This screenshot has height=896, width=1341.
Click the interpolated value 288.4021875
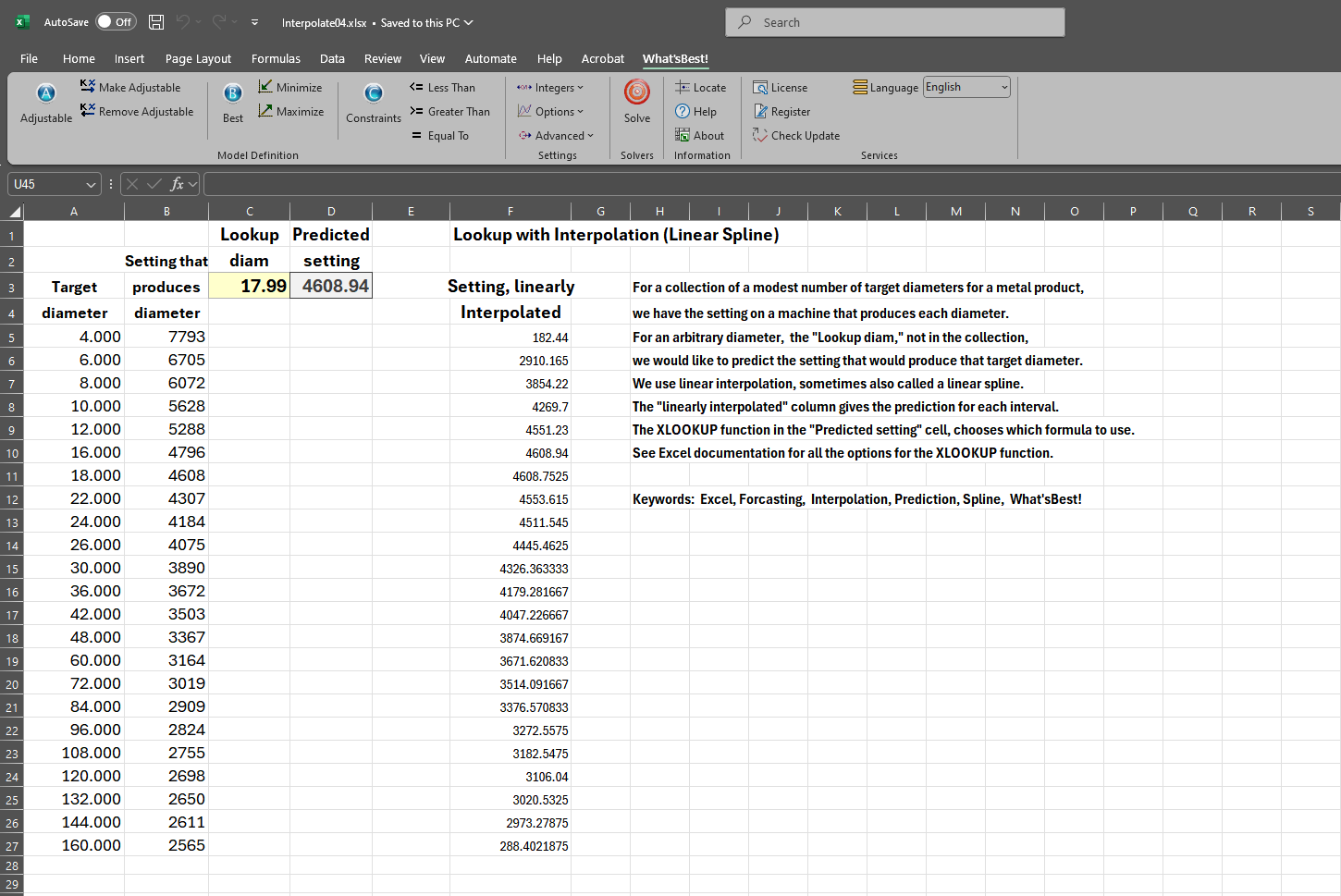[511, 845]
